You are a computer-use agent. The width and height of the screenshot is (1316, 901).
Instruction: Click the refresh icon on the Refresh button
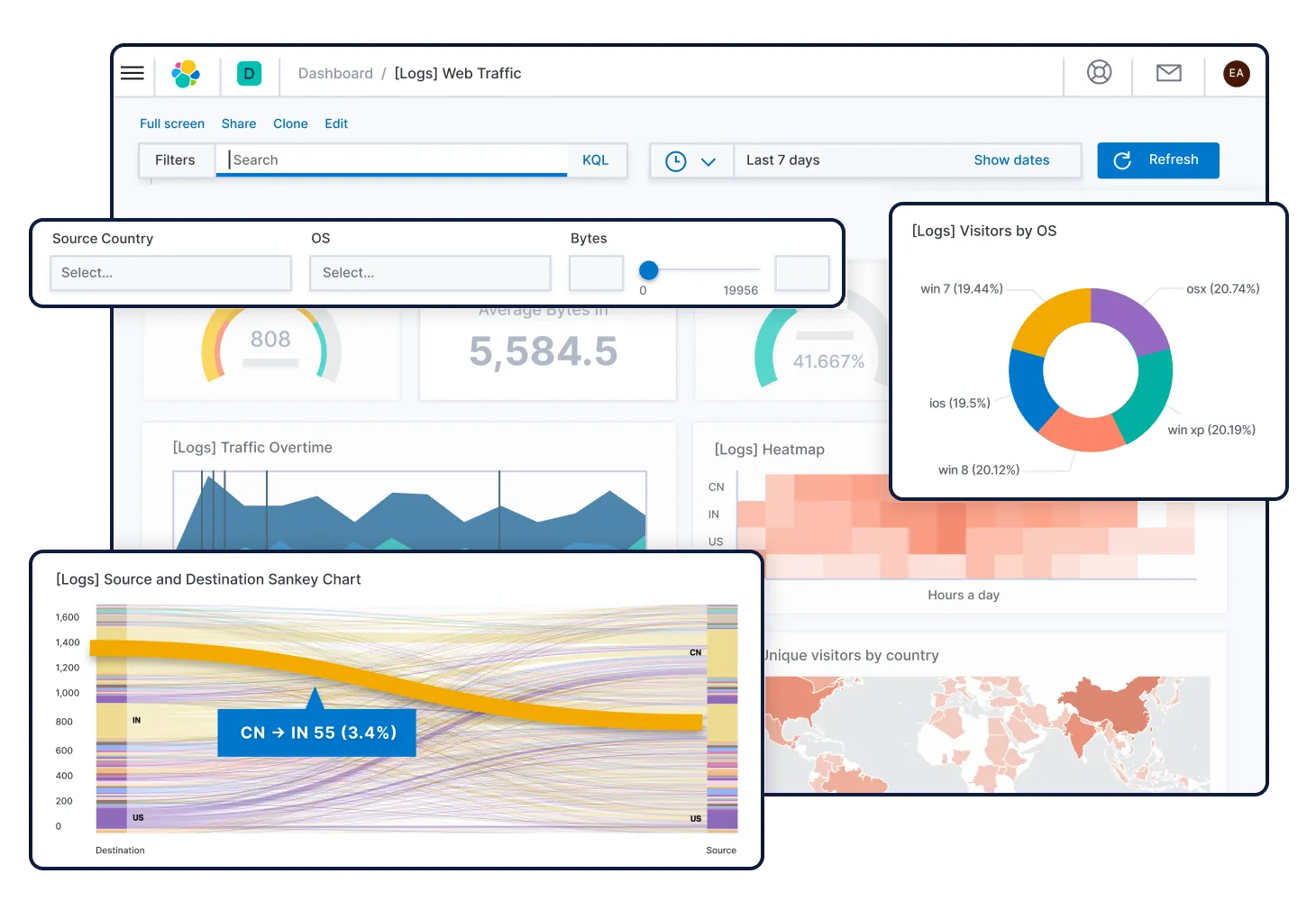pyautogui.click(x=1122, y=160)
